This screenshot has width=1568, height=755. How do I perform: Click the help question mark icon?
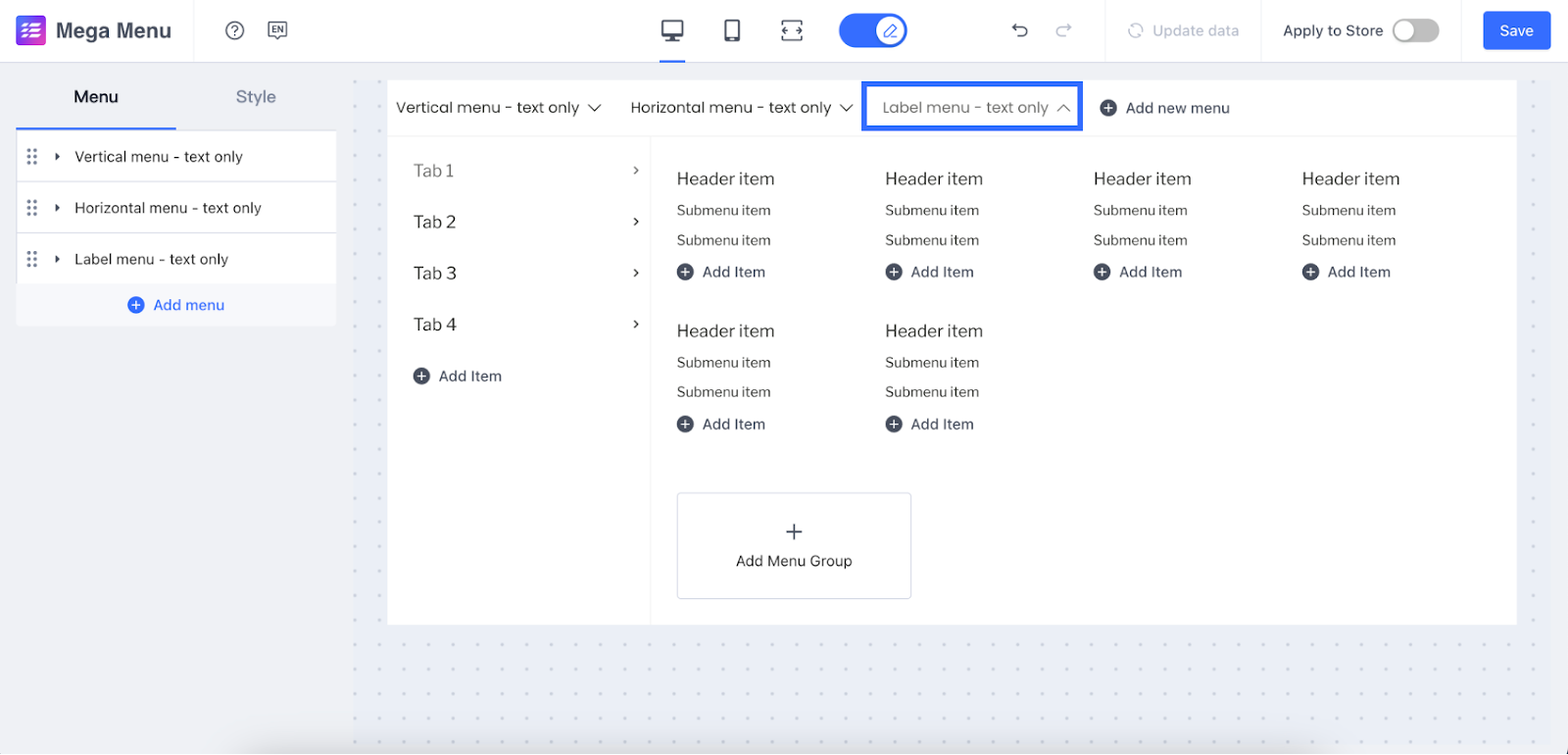pos(234,30)
